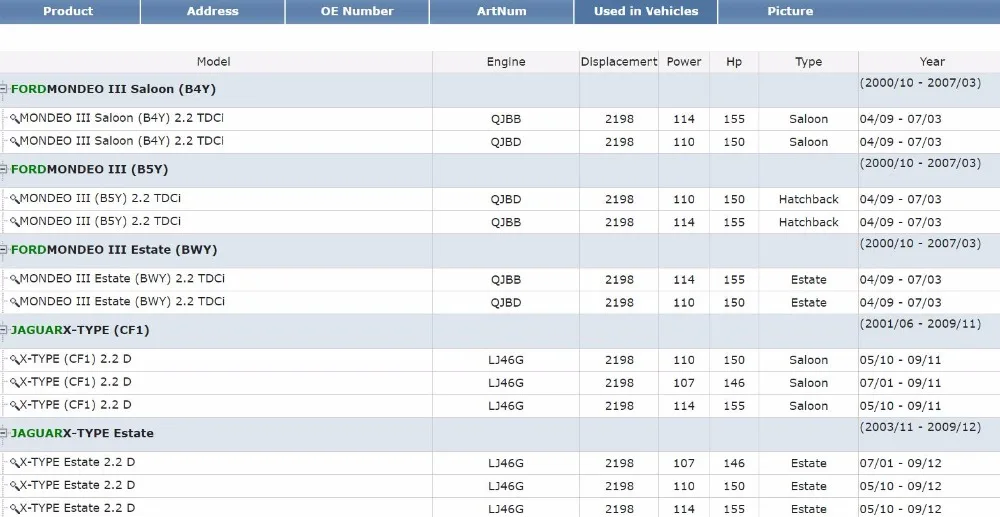
Task: Click magnifier icon for X-TYPE (CF1) 155 Hp row
Action: pyautogui.click(x=15, y=405)
